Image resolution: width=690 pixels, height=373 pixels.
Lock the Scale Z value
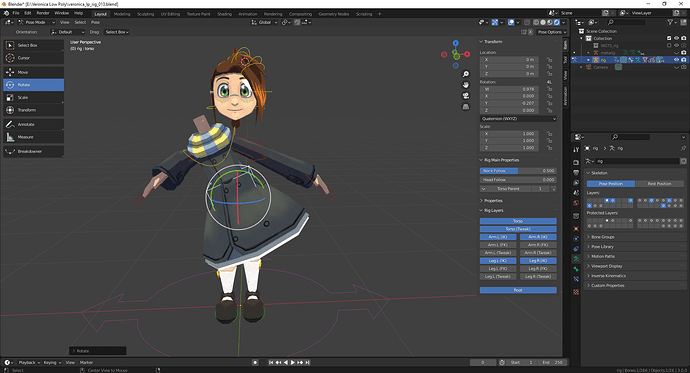click(x=550, y=148)
